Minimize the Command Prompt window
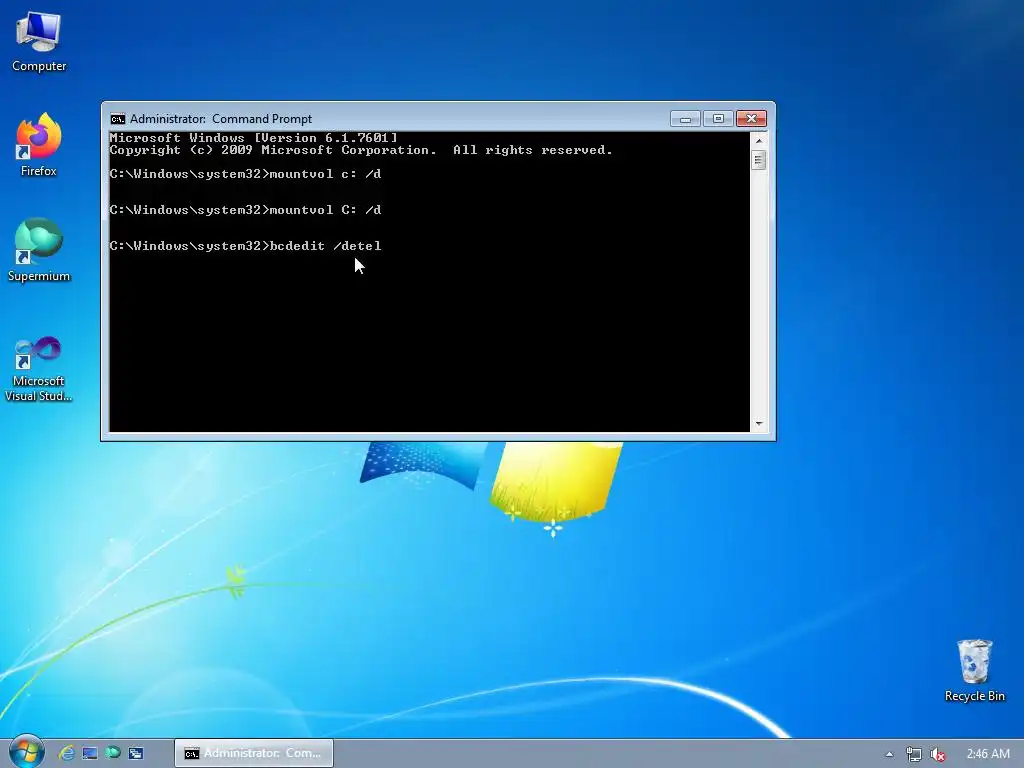Image resolution: width=1024 pixels, height=768 pixels. (685, 119)
